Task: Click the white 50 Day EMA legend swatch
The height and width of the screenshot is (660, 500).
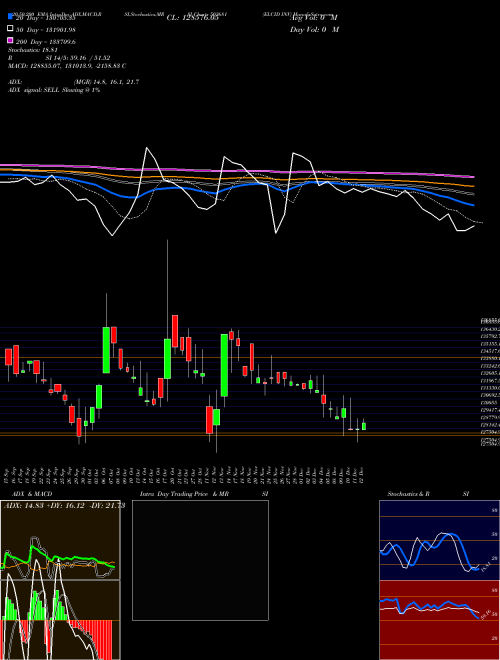Action: tap(10, 29)
